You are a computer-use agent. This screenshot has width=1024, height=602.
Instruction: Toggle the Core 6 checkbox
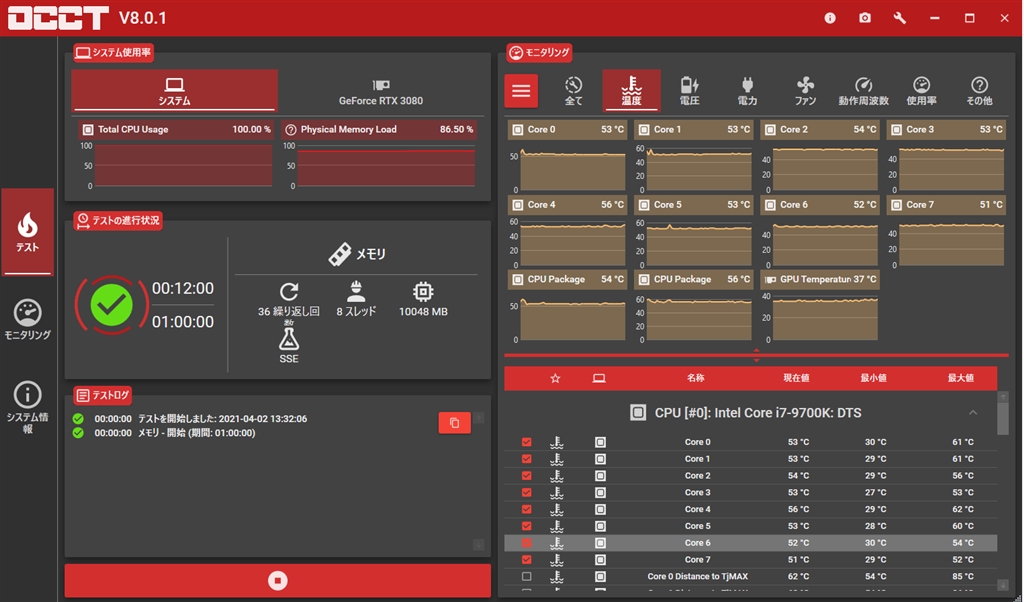pos(526,543)
